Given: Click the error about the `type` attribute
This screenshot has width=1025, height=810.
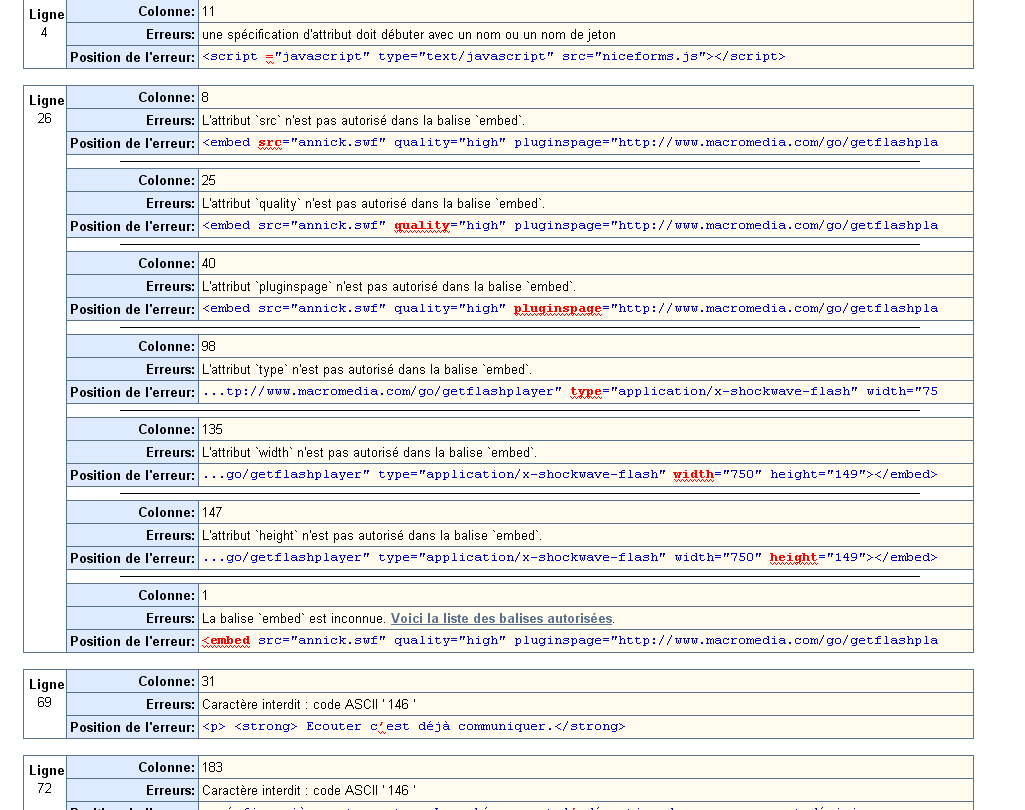Looking at the screenshot, I should [x=367, y=370].
